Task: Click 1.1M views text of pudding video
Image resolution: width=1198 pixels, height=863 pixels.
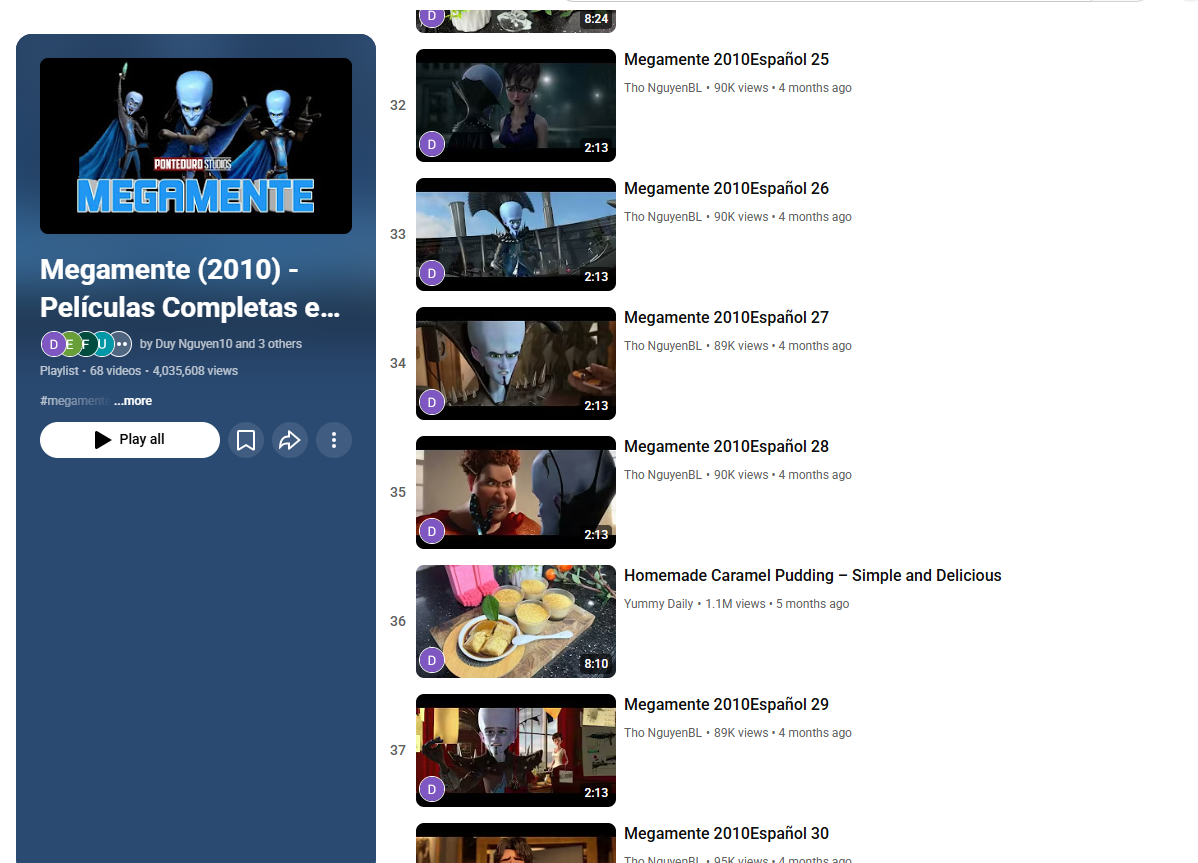Action: click(x=735, y=604)
